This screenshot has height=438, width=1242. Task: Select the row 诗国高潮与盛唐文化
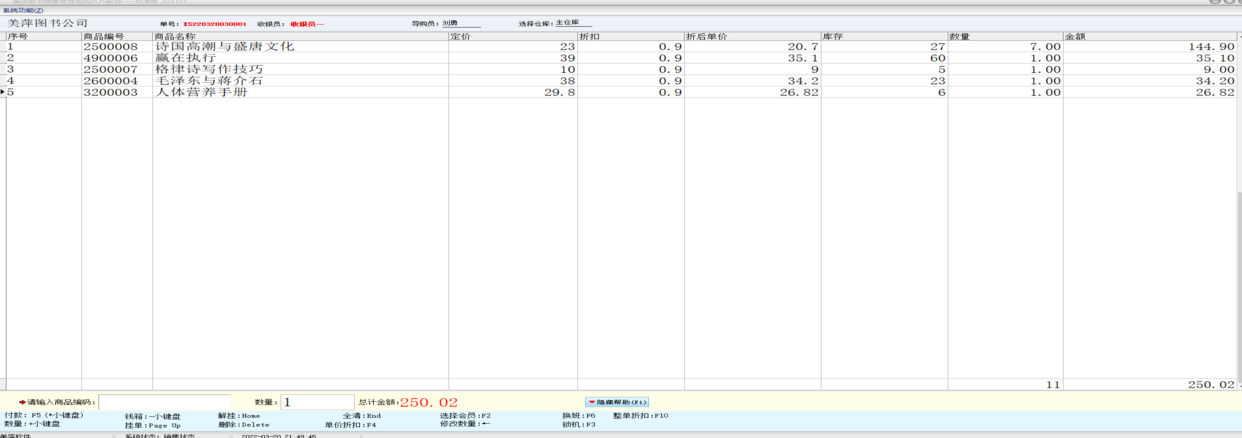point(620,47)
